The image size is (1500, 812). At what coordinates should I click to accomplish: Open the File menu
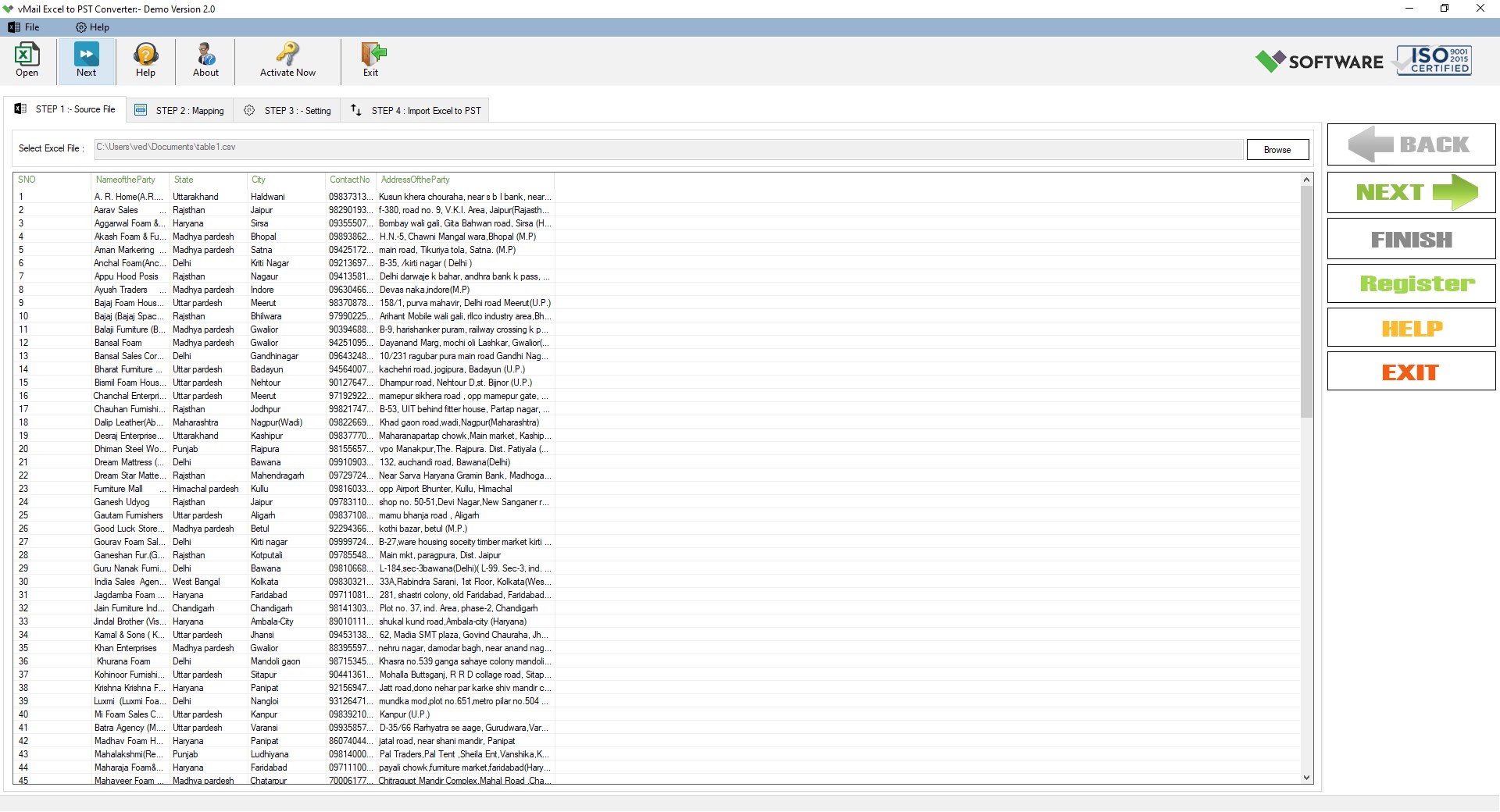pyautogui.click(x=24, y=27)
